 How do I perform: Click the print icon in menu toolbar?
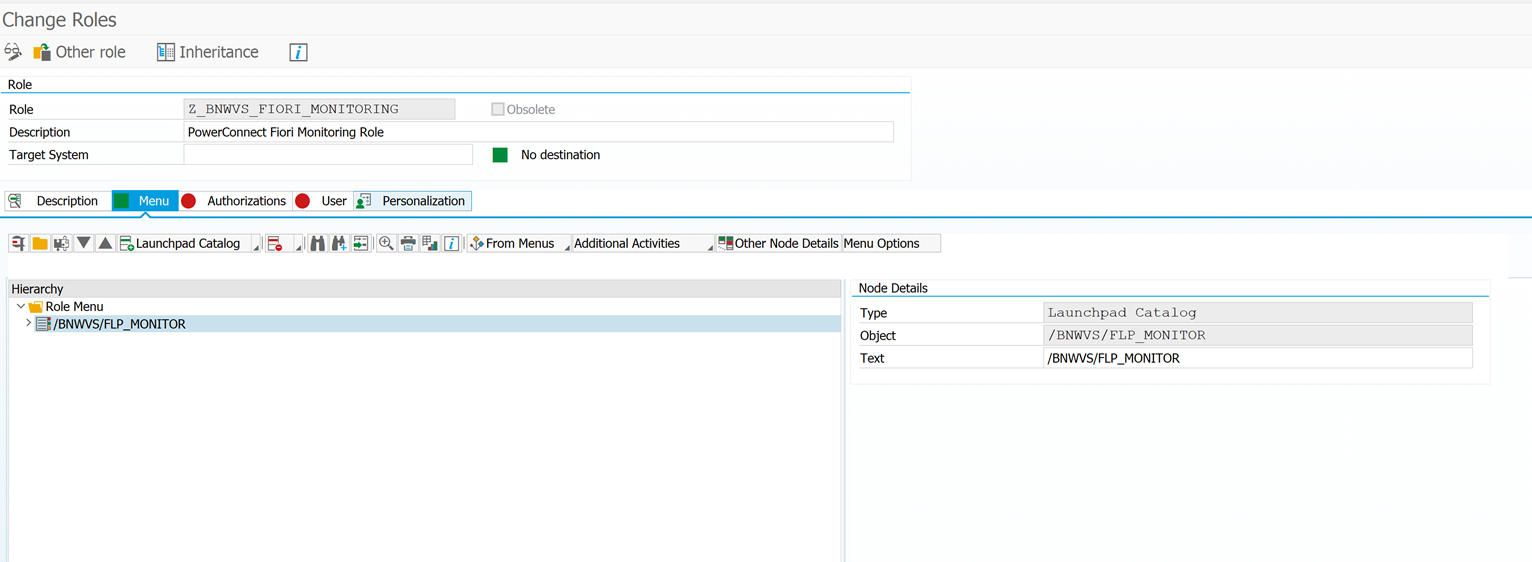[x=408, y=244]
